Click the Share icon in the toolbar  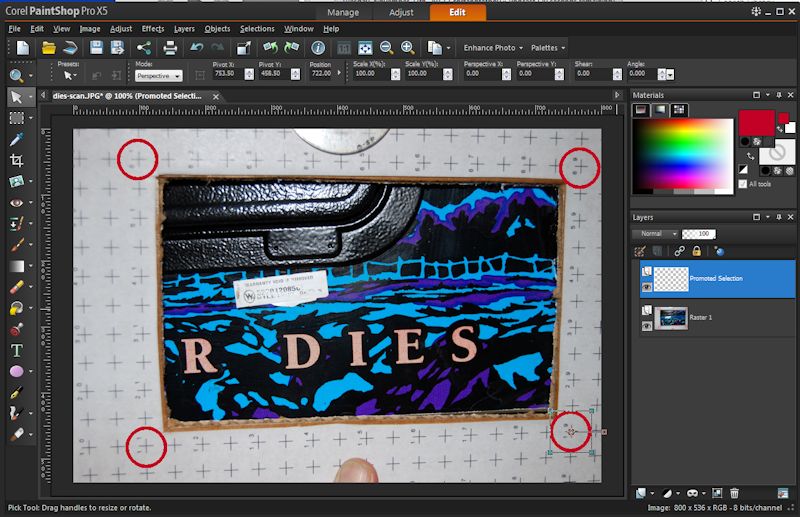tap(144, 48)
